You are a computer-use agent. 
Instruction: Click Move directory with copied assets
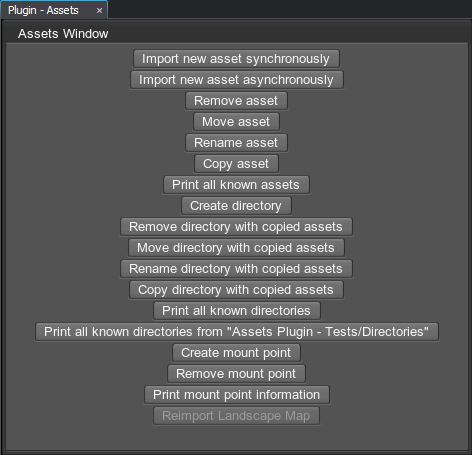236,248
